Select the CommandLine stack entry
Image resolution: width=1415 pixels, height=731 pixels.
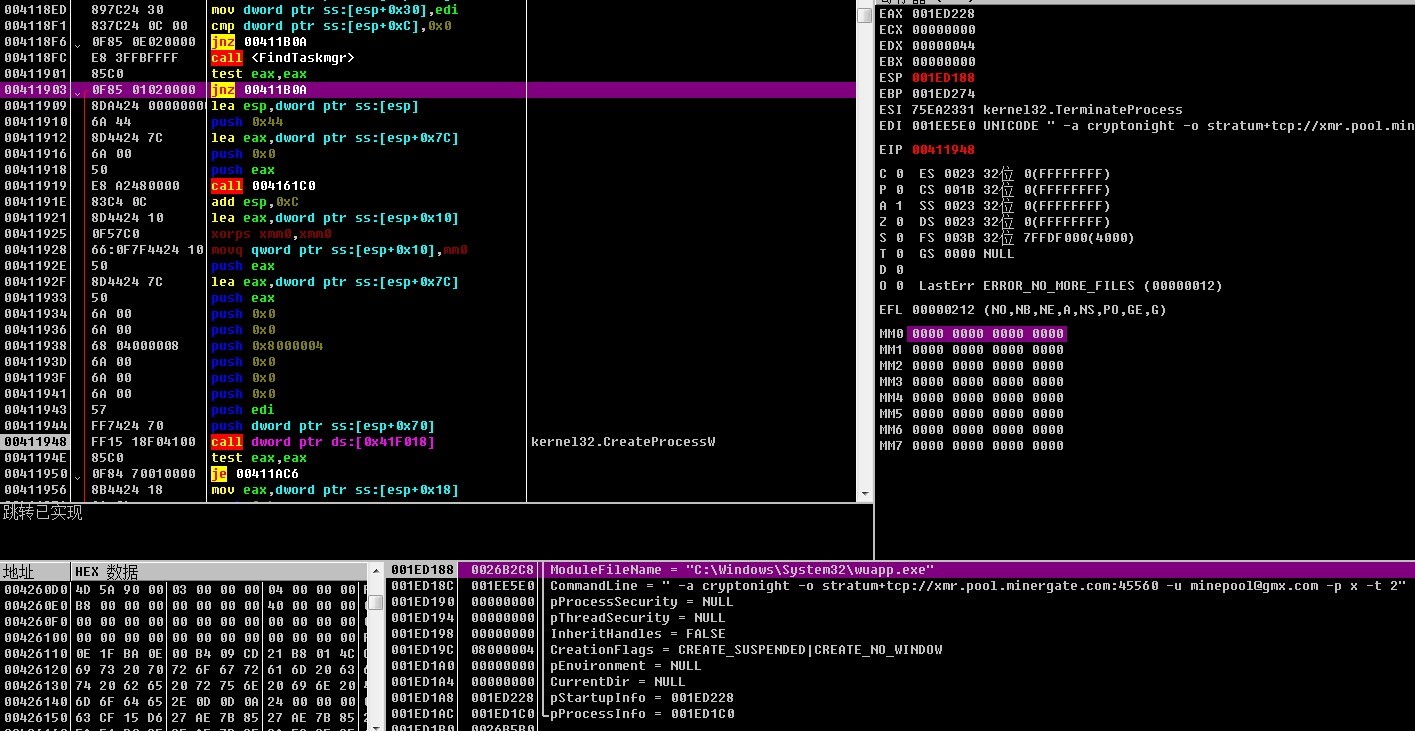(x=978, y=586)
